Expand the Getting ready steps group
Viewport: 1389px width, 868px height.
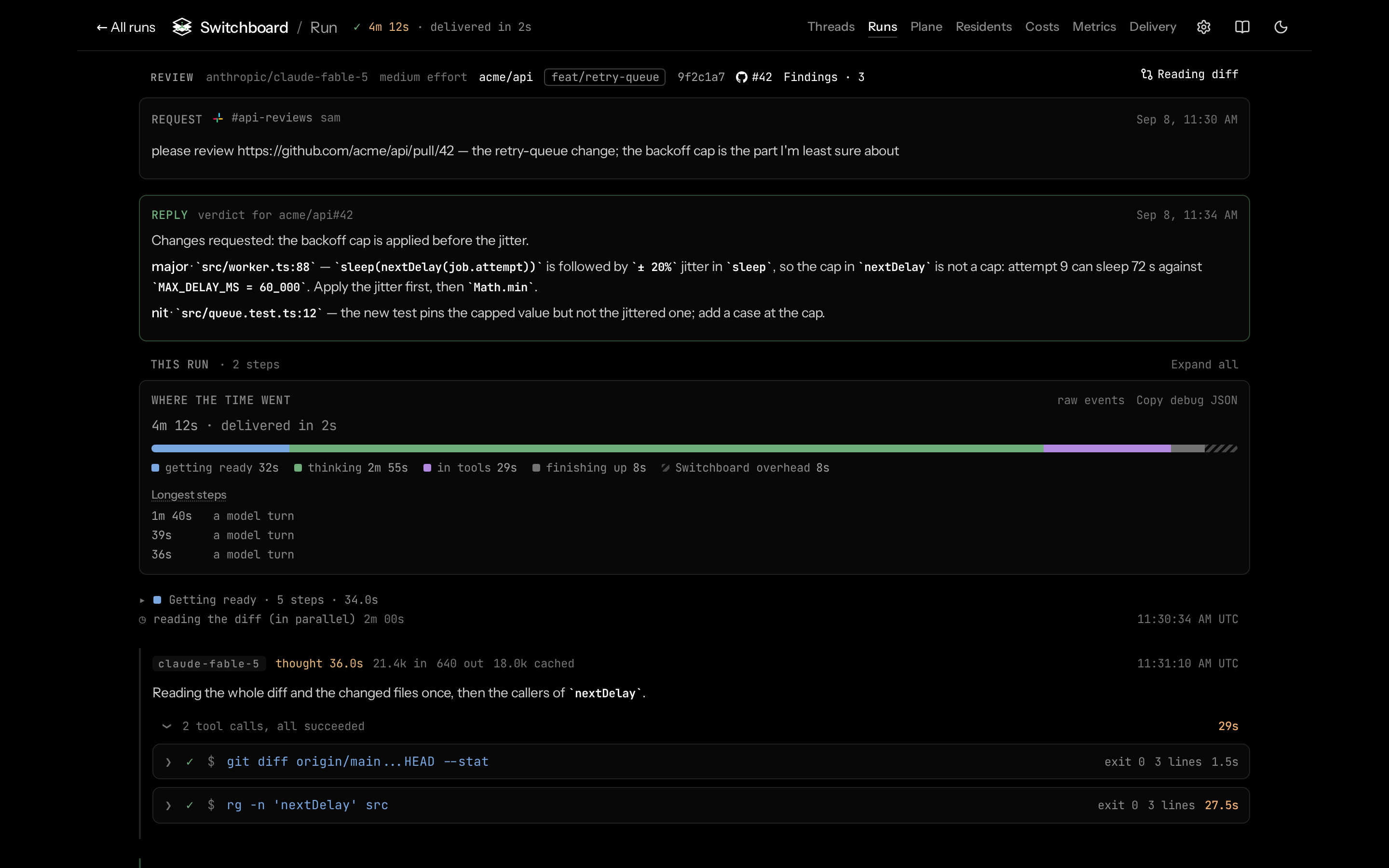pos(142,600)
